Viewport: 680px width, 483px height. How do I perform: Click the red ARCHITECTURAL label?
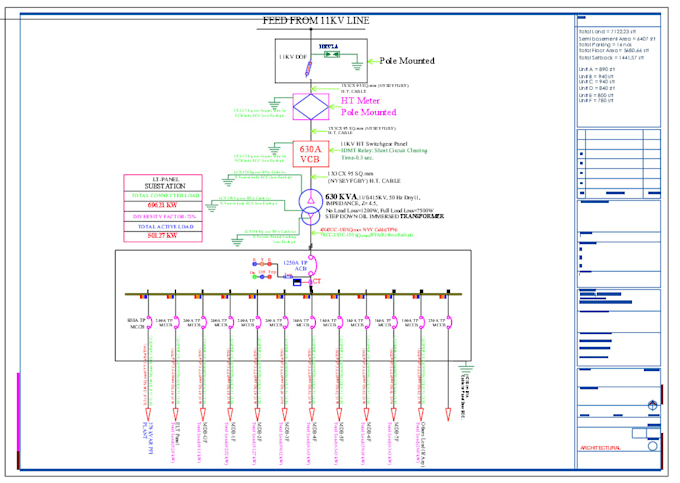click(601, 448)
